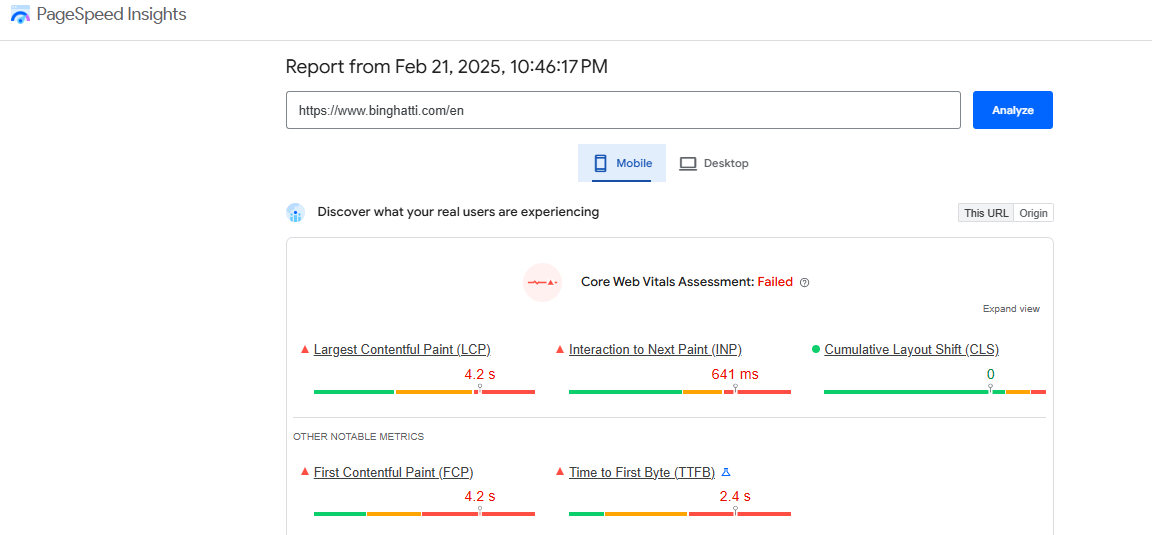This screenshot has width=1152, height=535.
Task: Click the real users chart icon
Action: tap(295, 213)
